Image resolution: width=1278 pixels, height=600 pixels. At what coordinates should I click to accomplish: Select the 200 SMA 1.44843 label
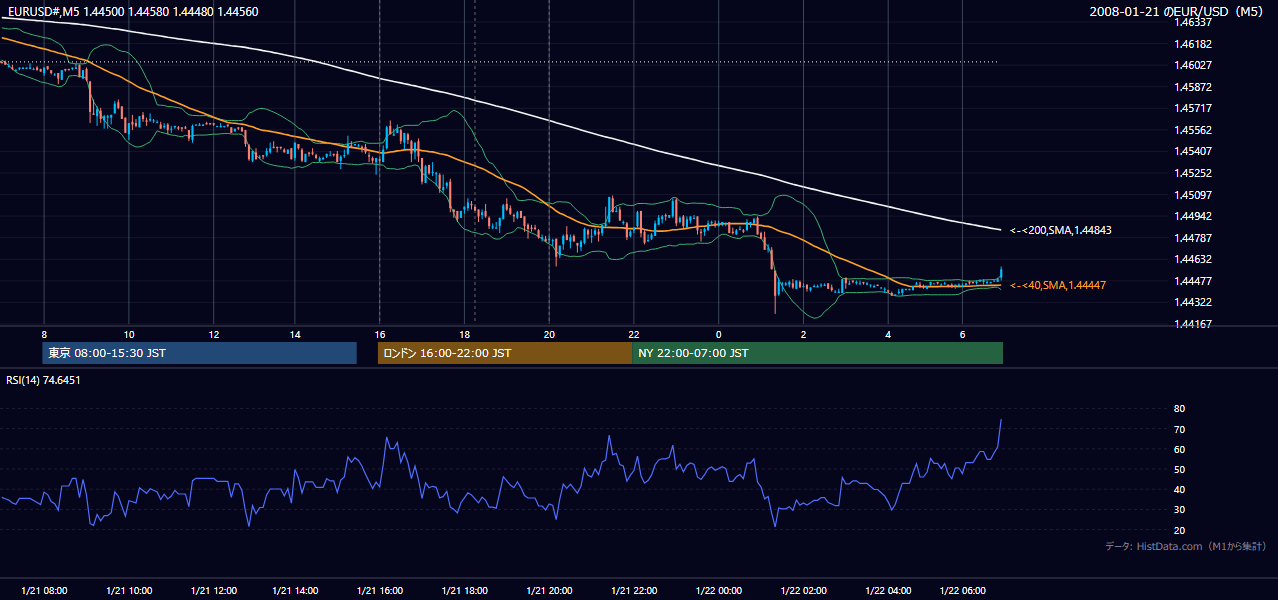[x=1061, y=230]
